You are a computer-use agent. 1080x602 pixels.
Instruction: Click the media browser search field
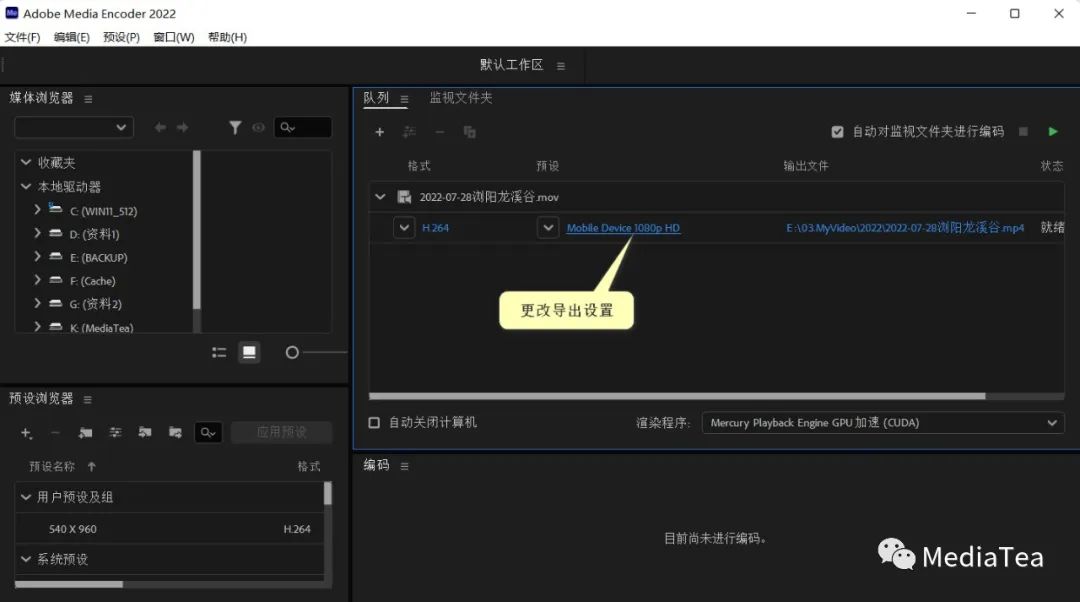coord(302,127)
